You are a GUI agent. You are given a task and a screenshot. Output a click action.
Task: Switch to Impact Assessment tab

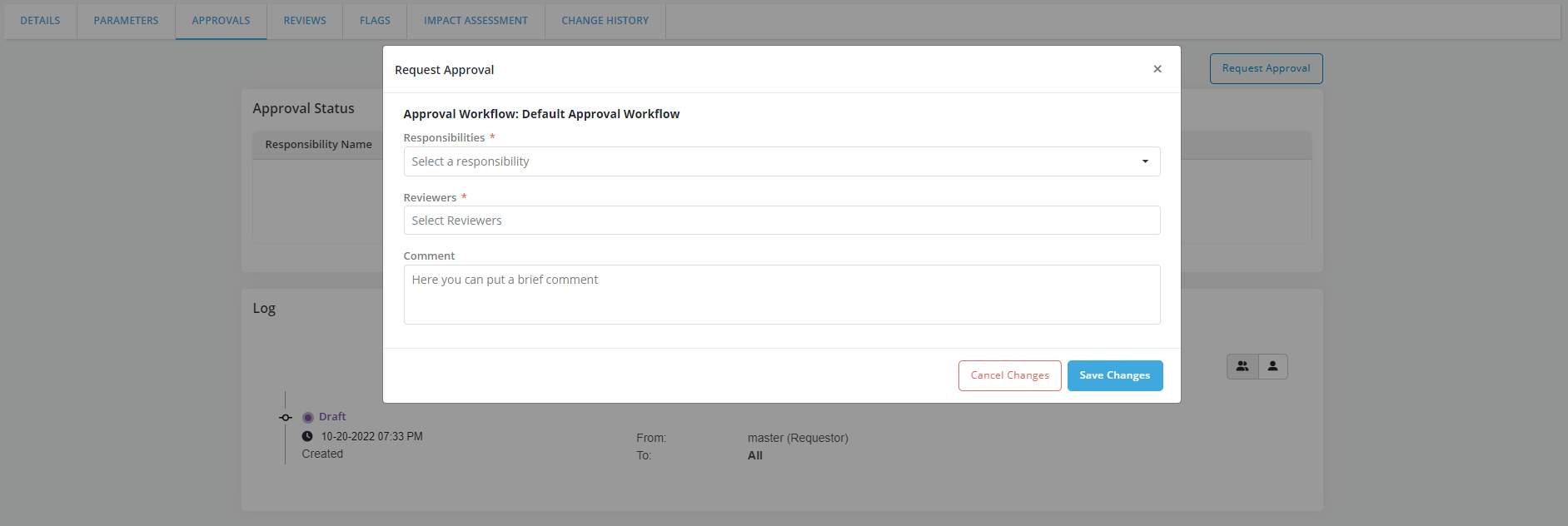[475, 21]
